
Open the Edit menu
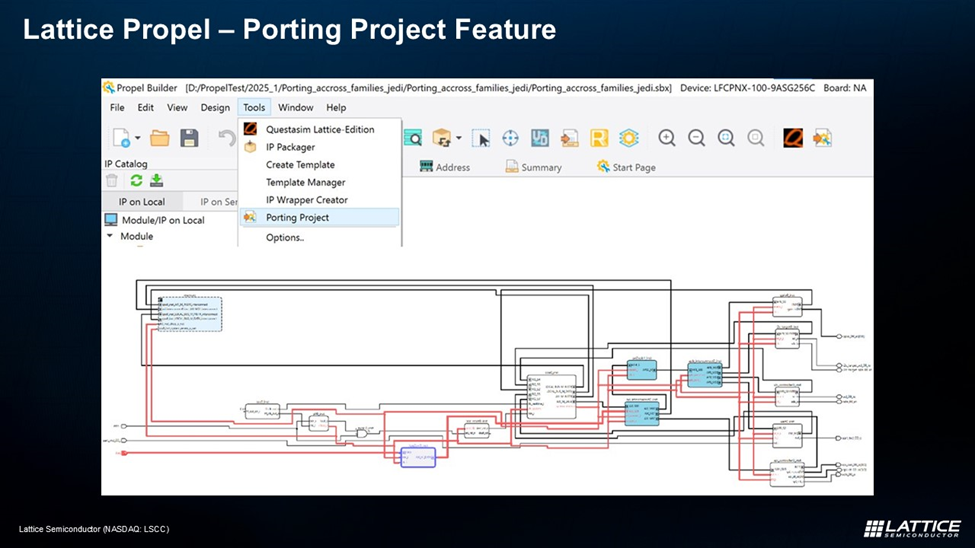tap(146, 108)
